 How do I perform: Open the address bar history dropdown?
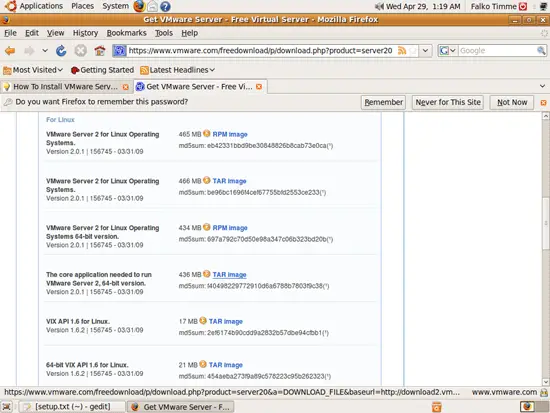pos(425,51)
